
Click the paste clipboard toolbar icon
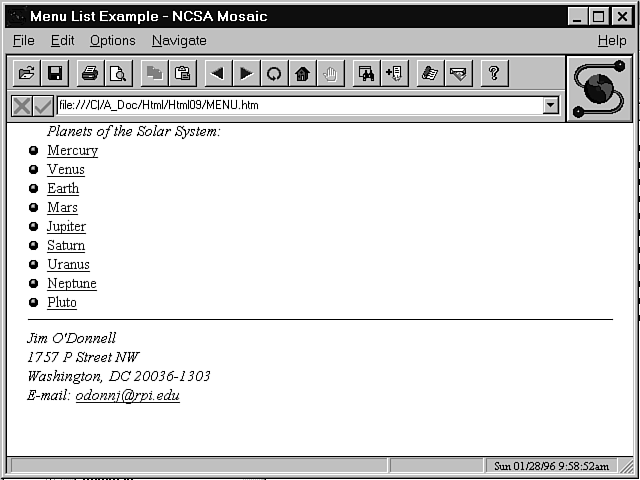coord(182,73)
